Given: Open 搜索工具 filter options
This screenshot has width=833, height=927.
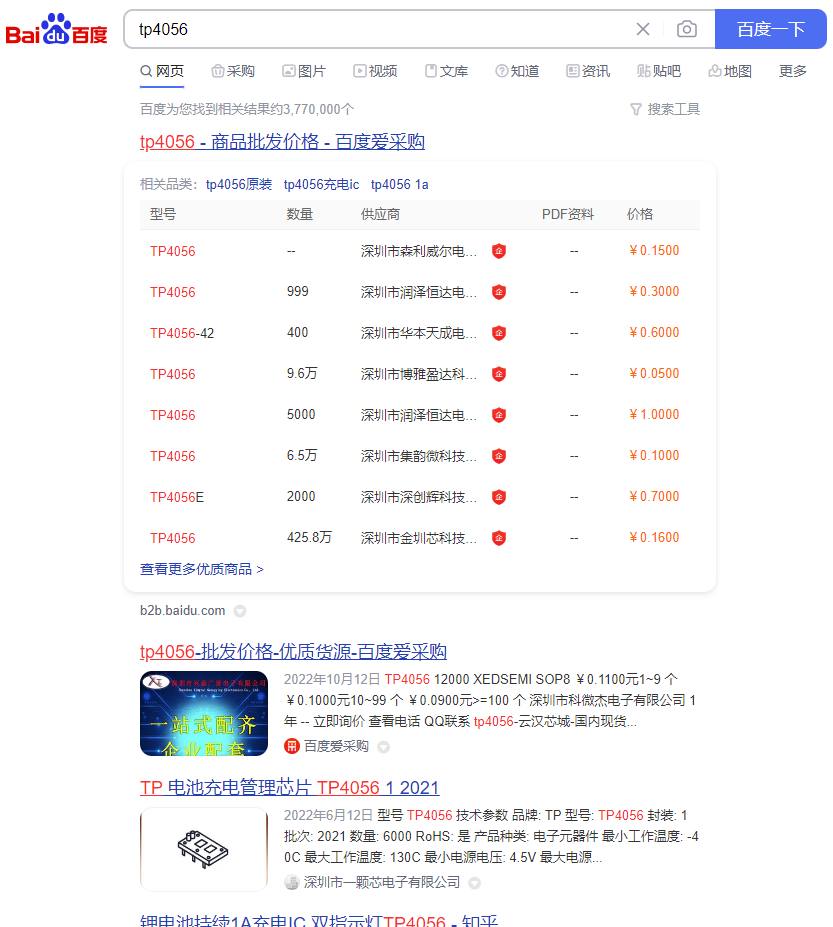Looking at the screenshot, I should pos(665,109).
